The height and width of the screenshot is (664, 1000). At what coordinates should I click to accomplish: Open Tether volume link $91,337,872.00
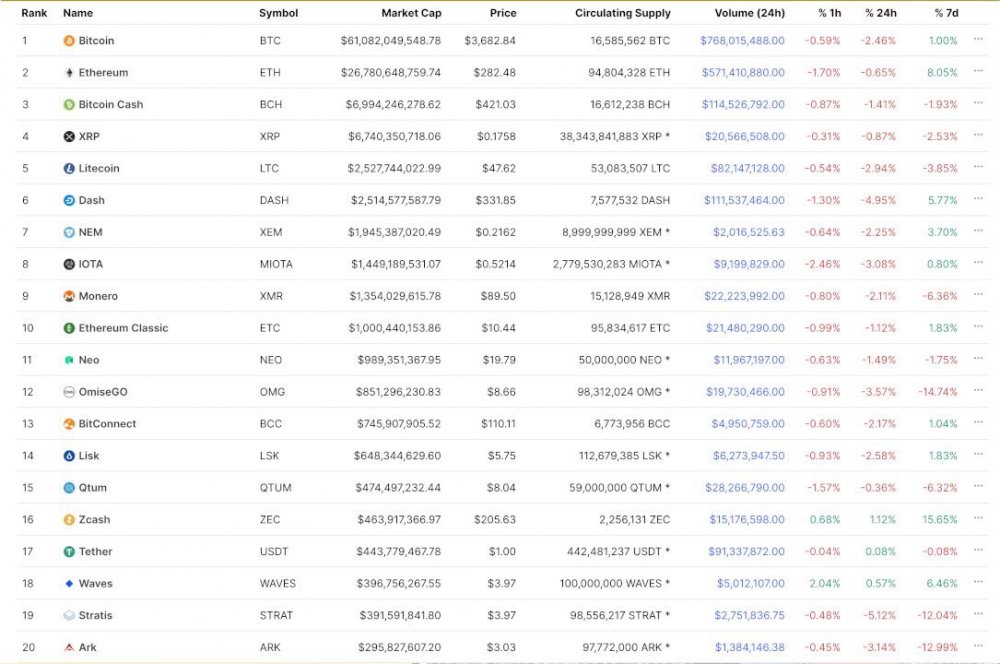(746, 551)
